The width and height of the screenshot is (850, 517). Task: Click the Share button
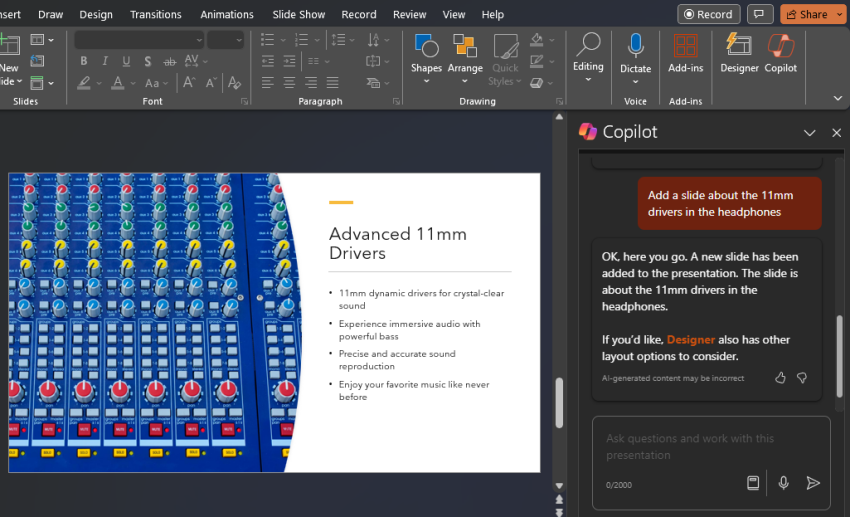pos(807,14)
